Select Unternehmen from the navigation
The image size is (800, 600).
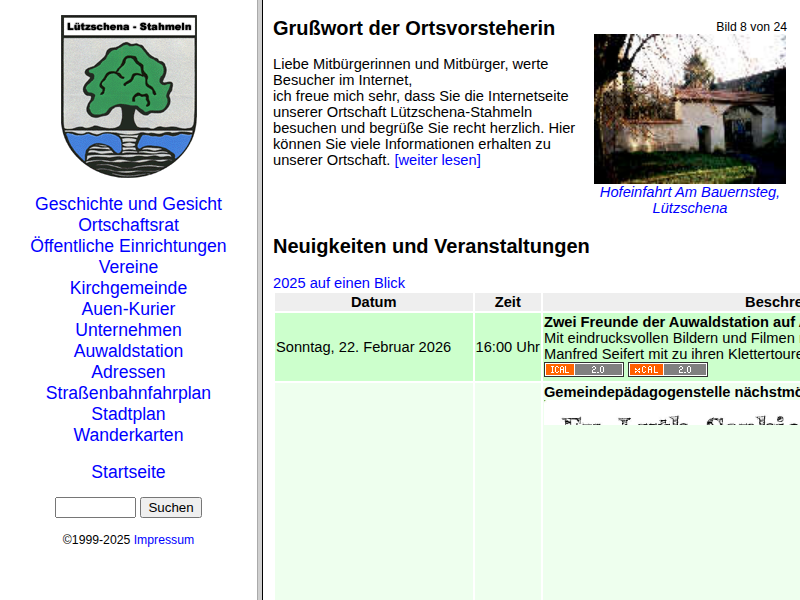point(128,330)
